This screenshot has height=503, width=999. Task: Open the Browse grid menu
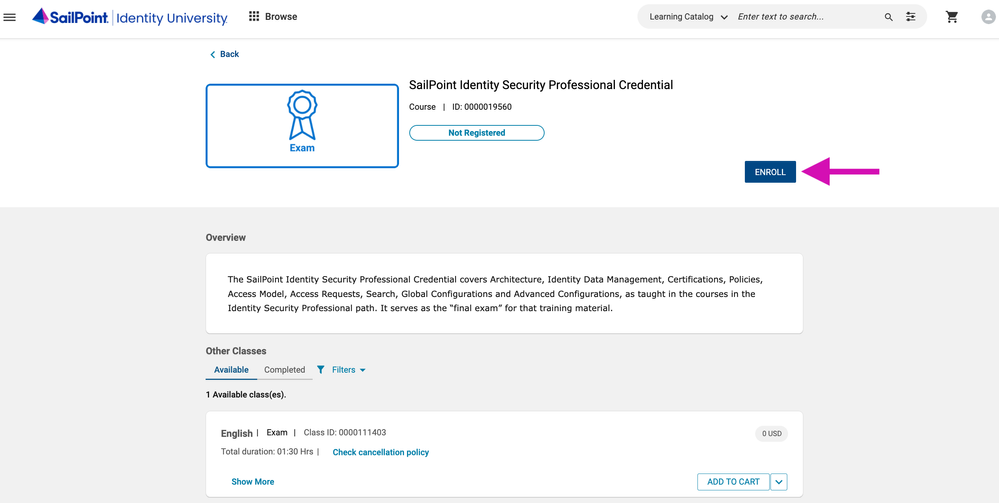click(273, 17)
